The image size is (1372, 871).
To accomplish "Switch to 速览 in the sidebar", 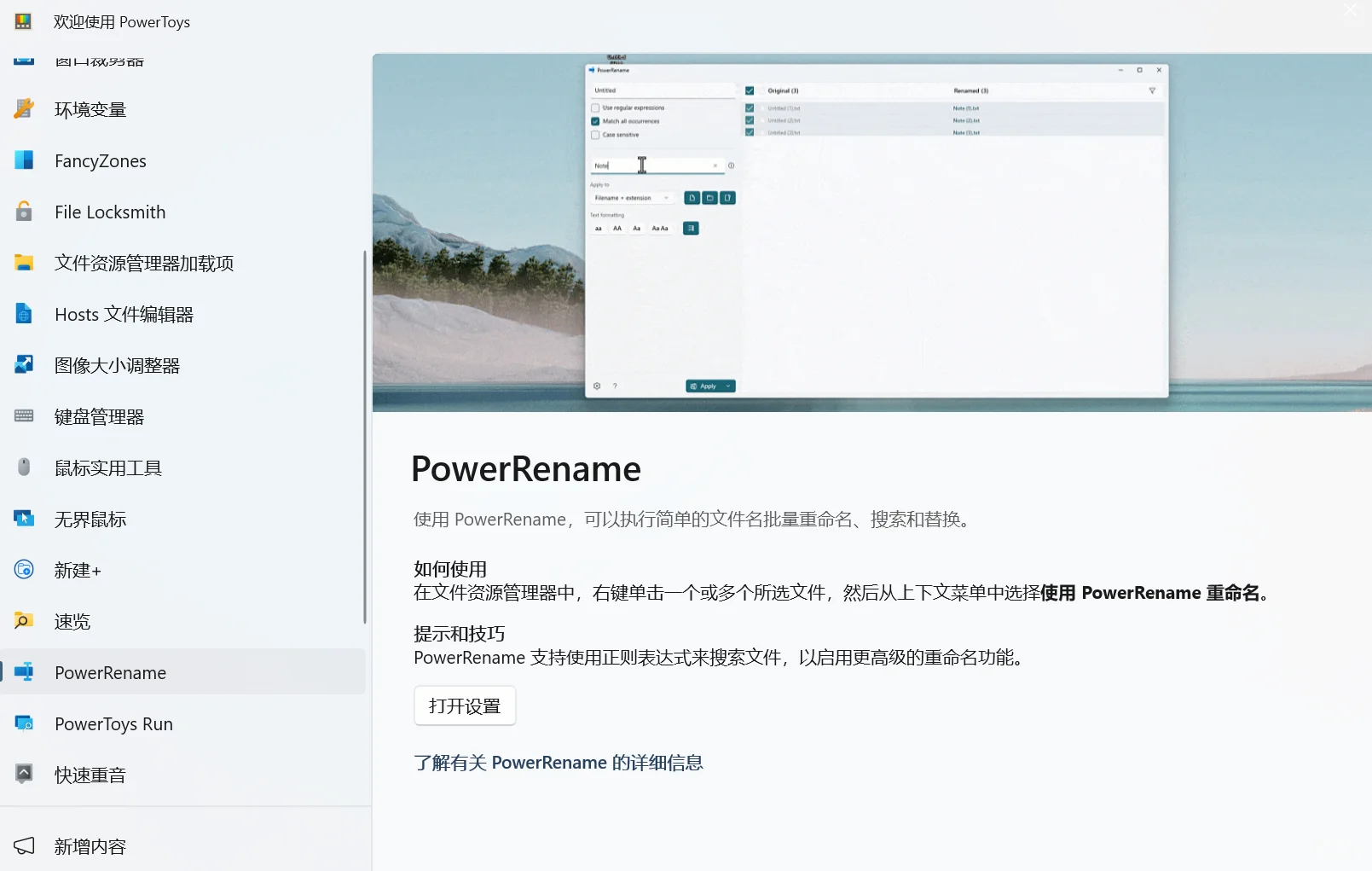I will click(72, 621).
